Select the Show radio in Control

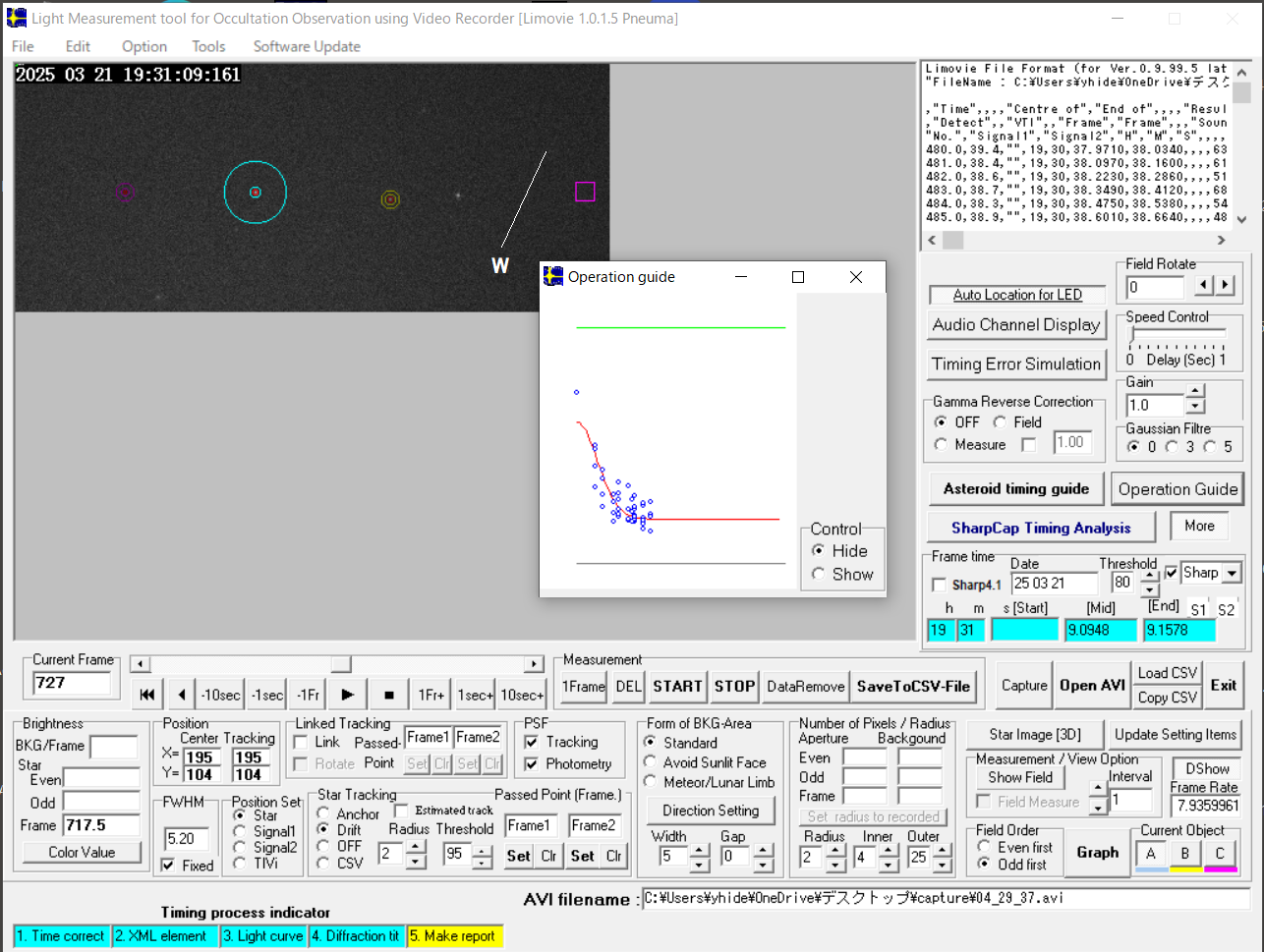coord(818,574)
